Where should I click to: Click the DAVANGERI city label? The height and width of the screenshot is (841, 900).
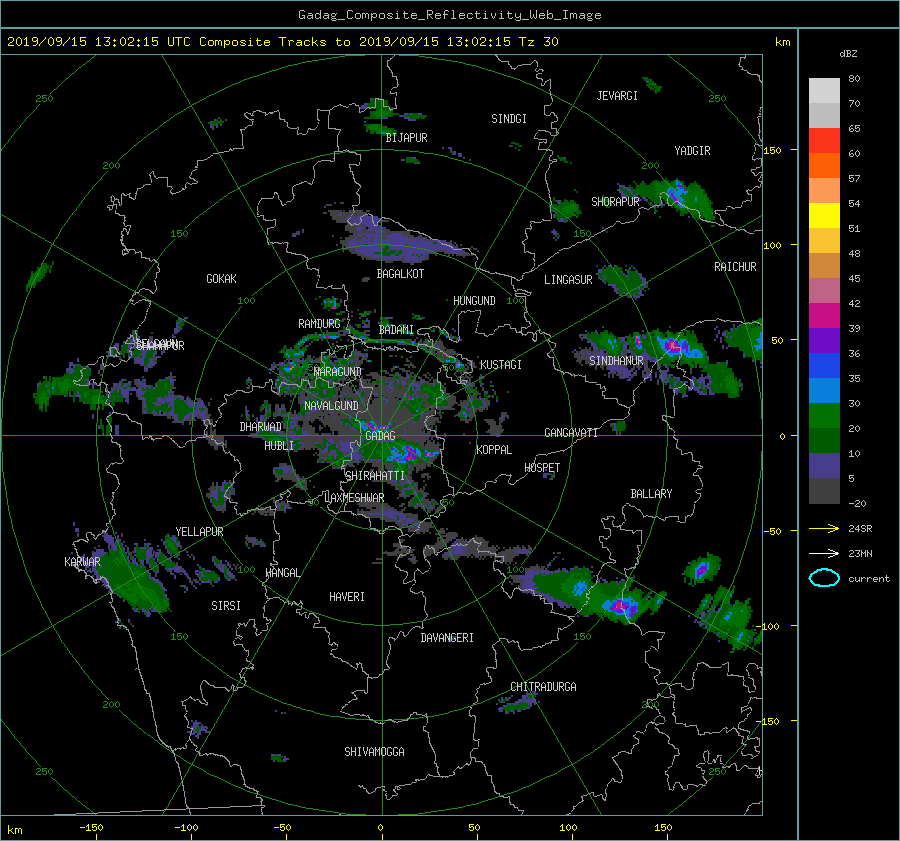(447, 638)
